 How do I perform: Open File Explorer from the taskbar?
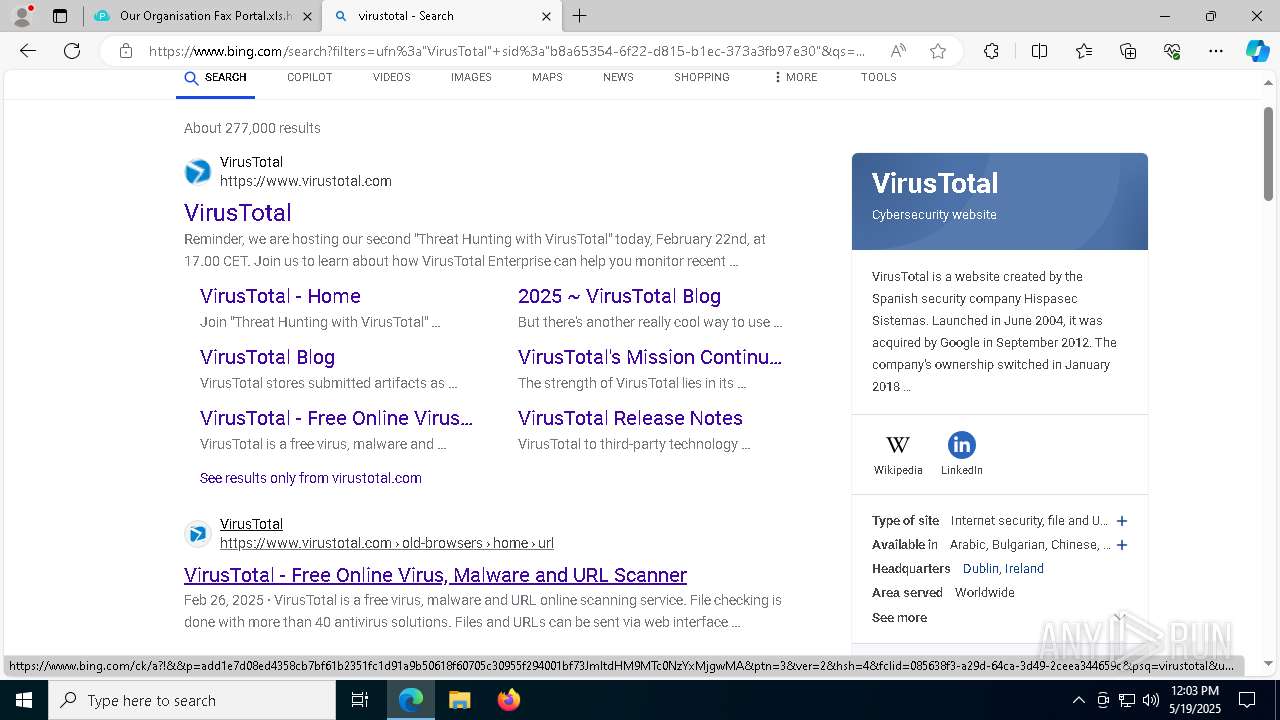(x=459, y=700)
